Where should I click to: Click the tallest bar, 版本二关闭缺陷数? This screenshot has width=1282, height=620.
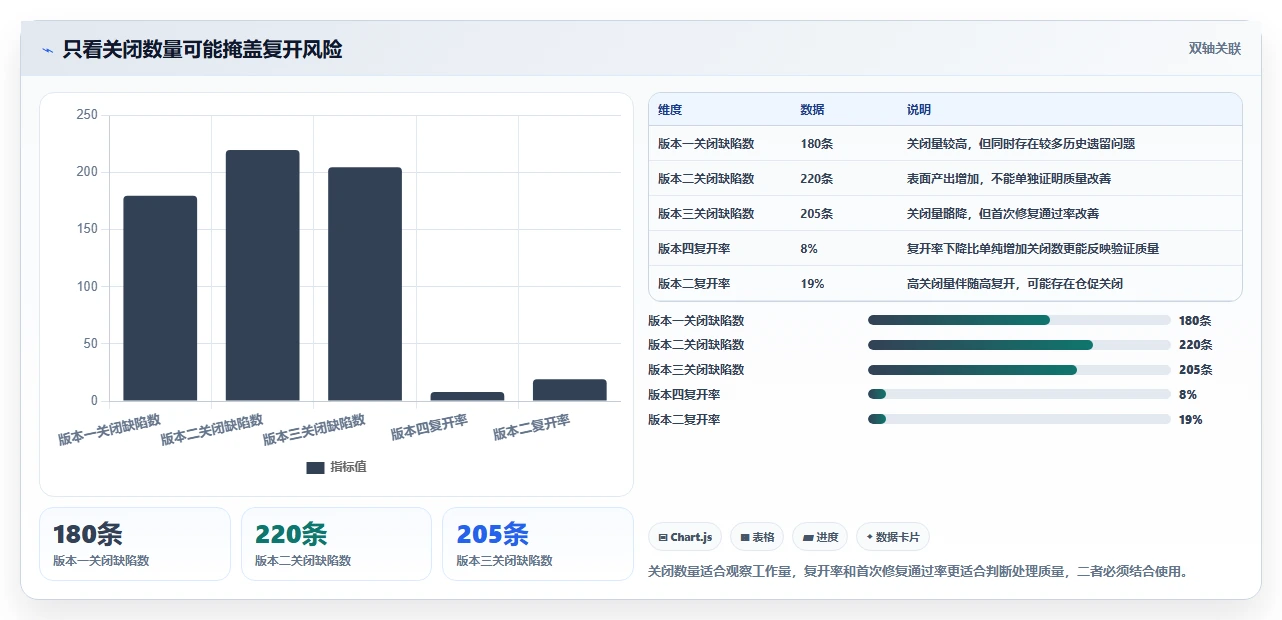click(x=262, y=275)
